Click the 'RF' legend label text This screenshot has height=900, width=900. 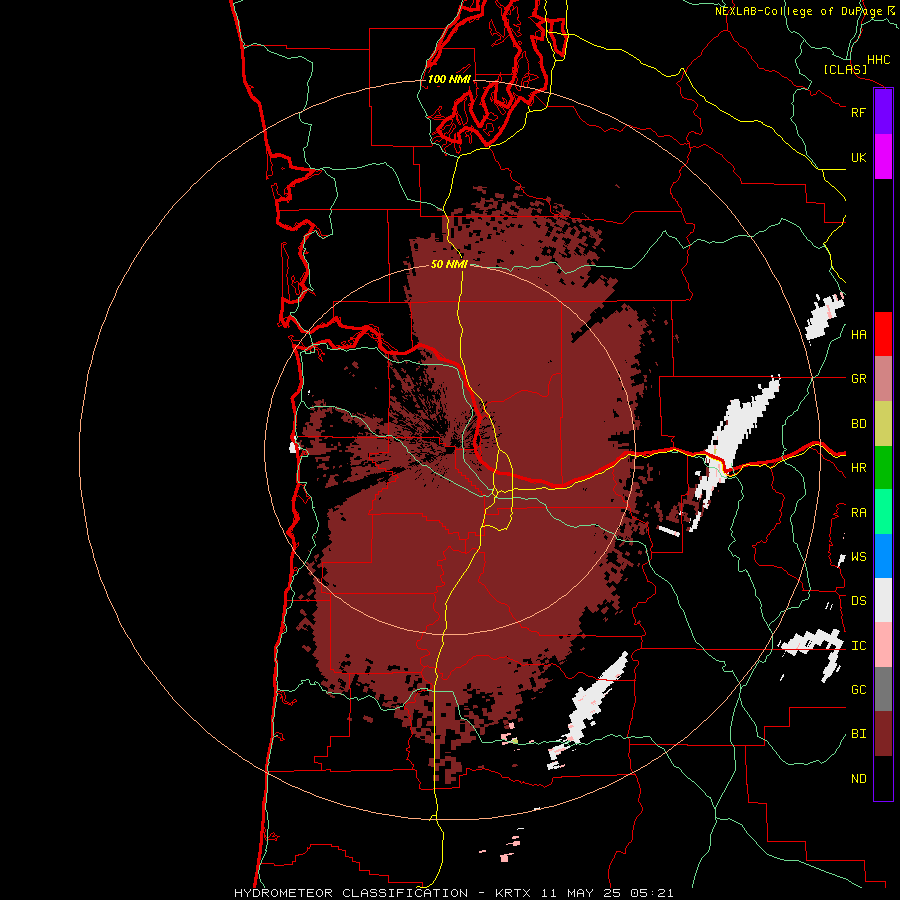point(858,112)
